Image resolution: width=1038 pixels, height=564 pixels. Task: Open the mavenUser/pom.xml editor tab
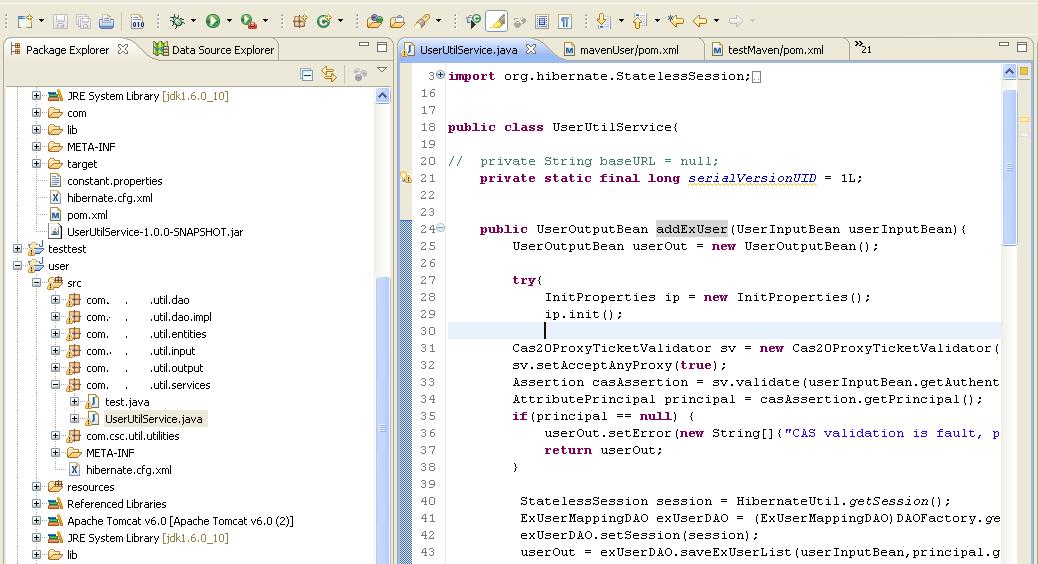click(x=622, y=50)
